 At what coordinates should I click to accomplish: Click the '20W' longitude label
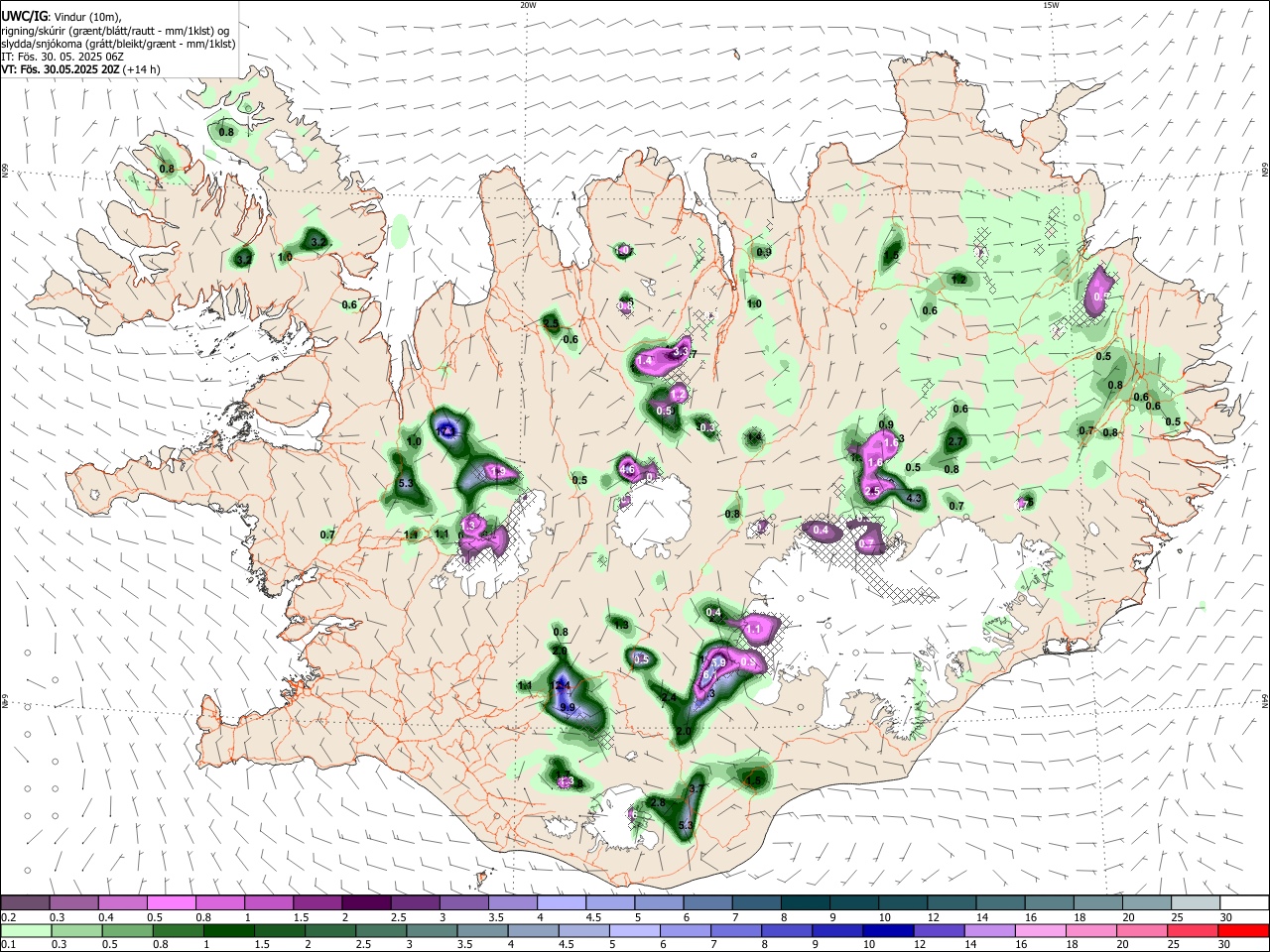click(x=528, y=5)
